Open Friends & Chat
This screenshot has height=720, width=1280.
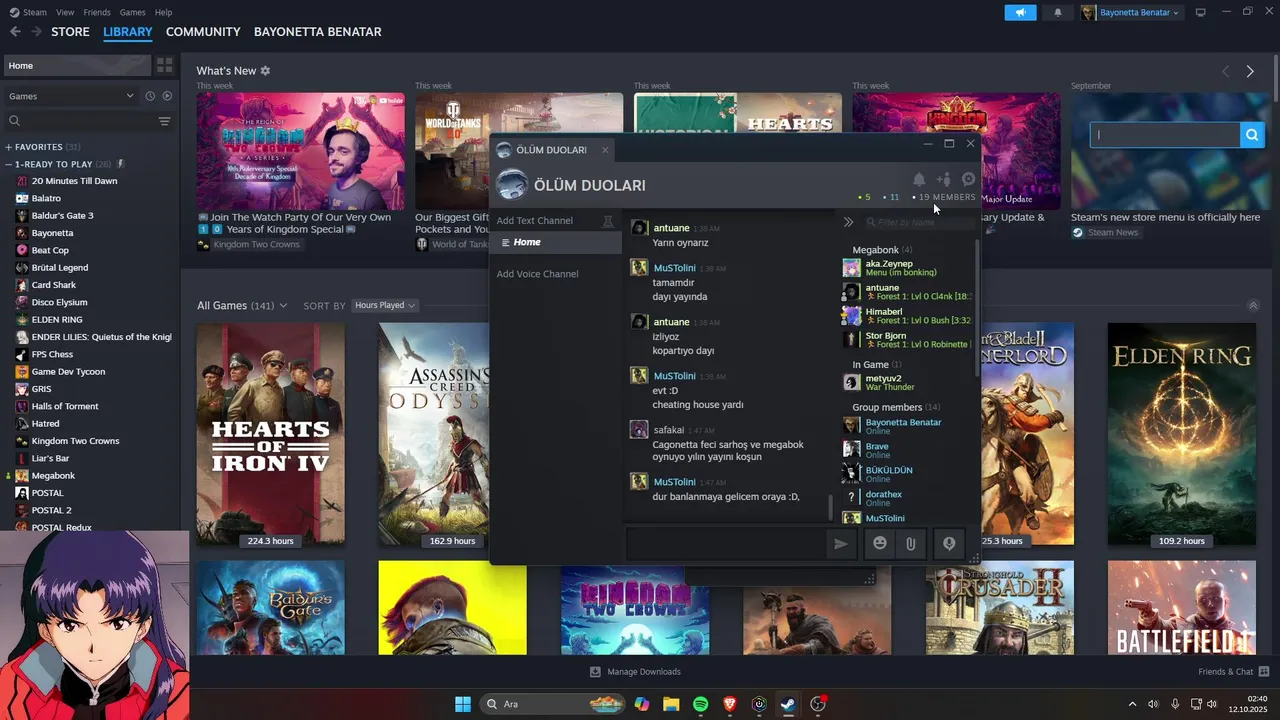(1233, 671)
